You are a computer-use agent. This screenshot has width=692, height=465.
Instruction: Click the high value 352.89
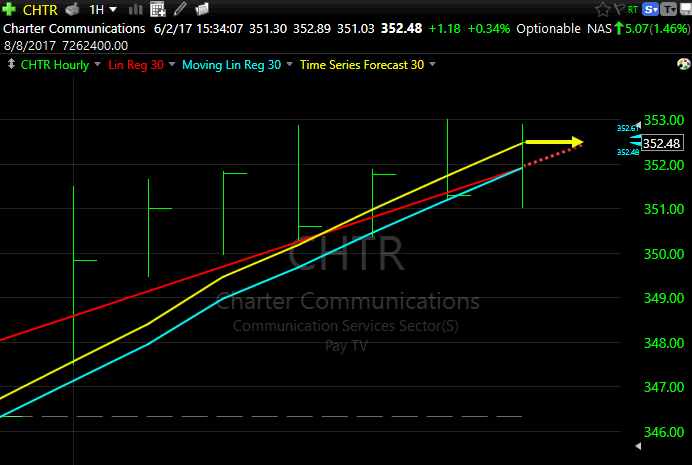point(312,29)
